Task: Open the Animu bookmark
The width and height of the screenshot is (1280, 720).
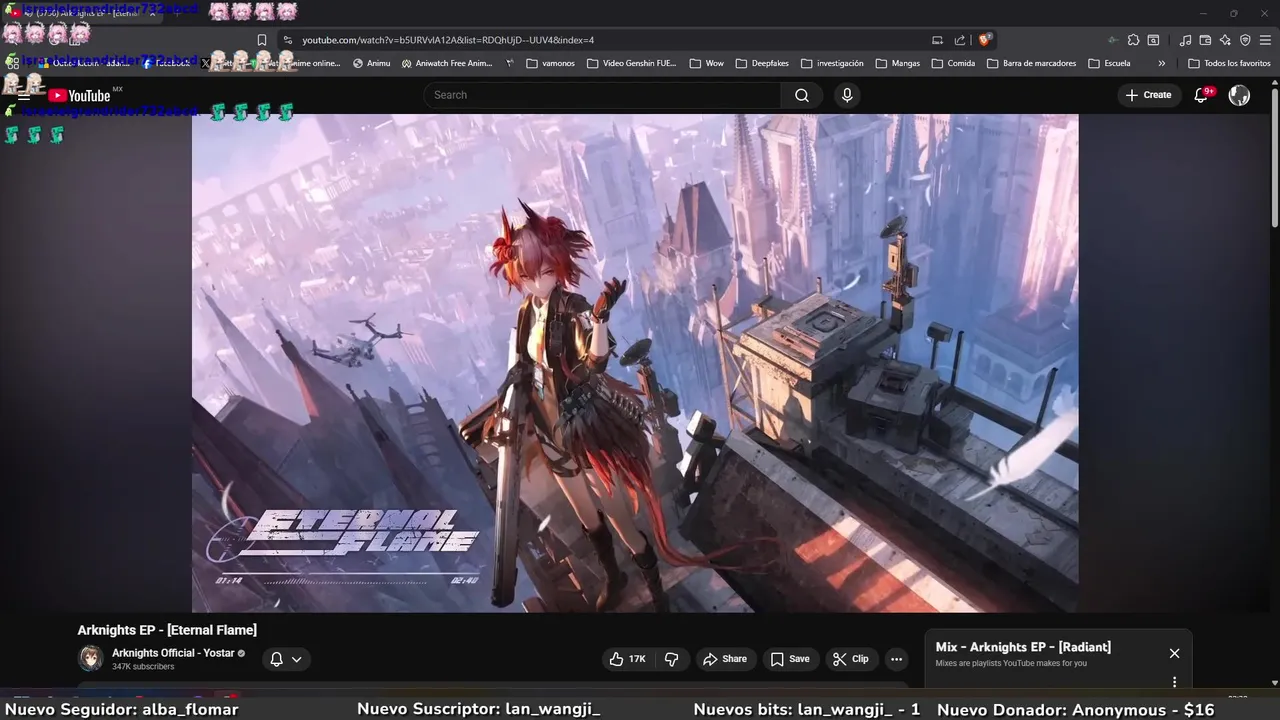Action: [x=372, y=63]
